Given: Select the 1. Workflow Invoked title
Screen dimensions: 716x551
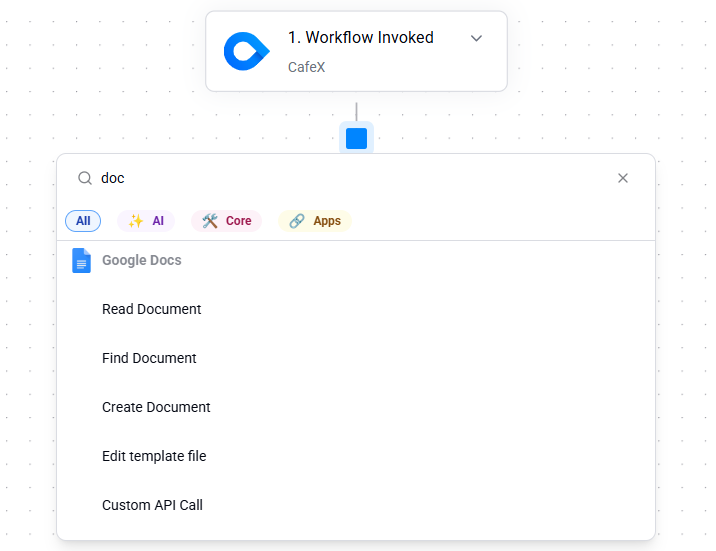Looking at the screenshot, I should click(361, 37).
